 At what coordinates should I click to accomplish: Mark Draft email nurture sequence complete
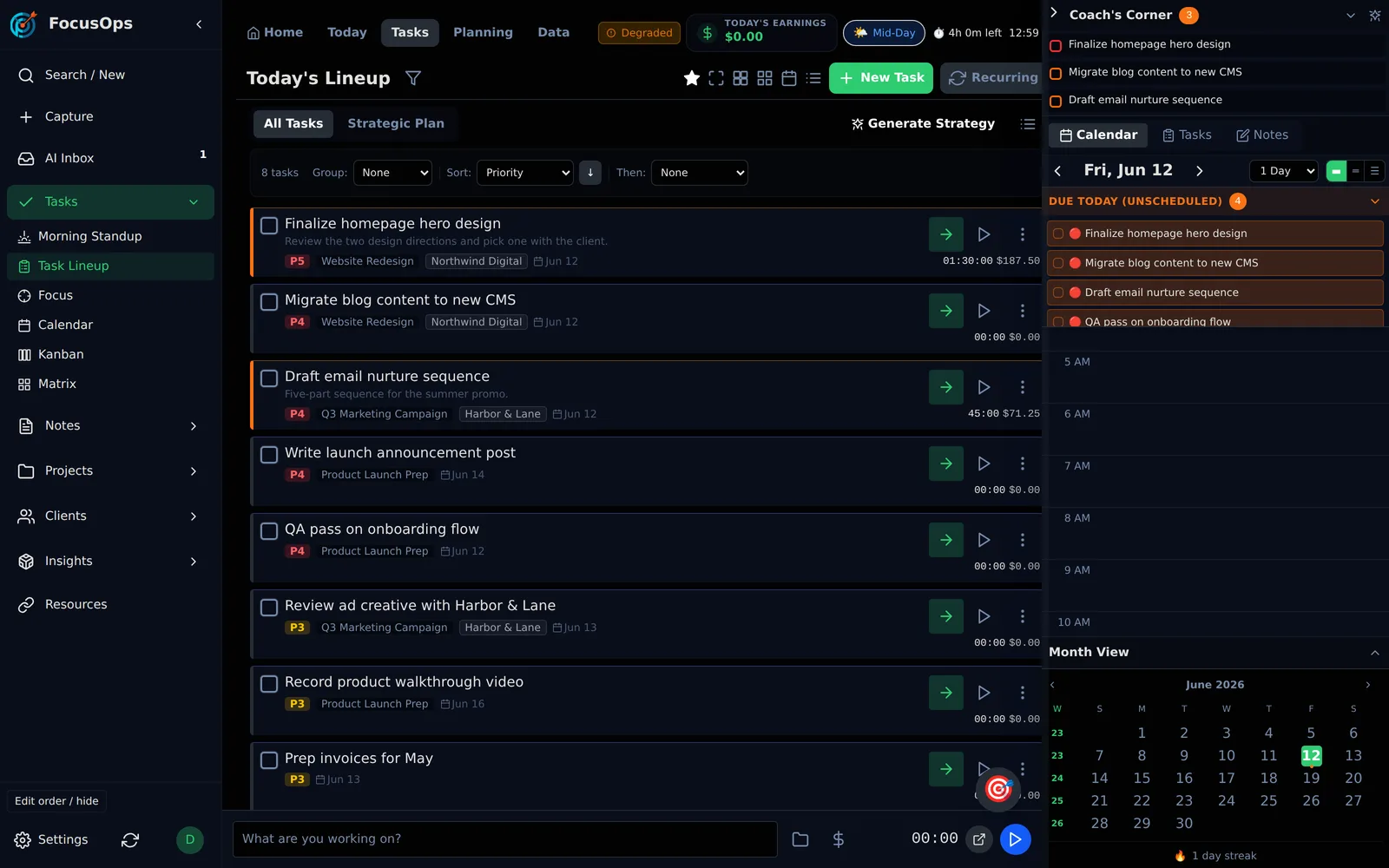pyautogui.click(x=269, y=378)
